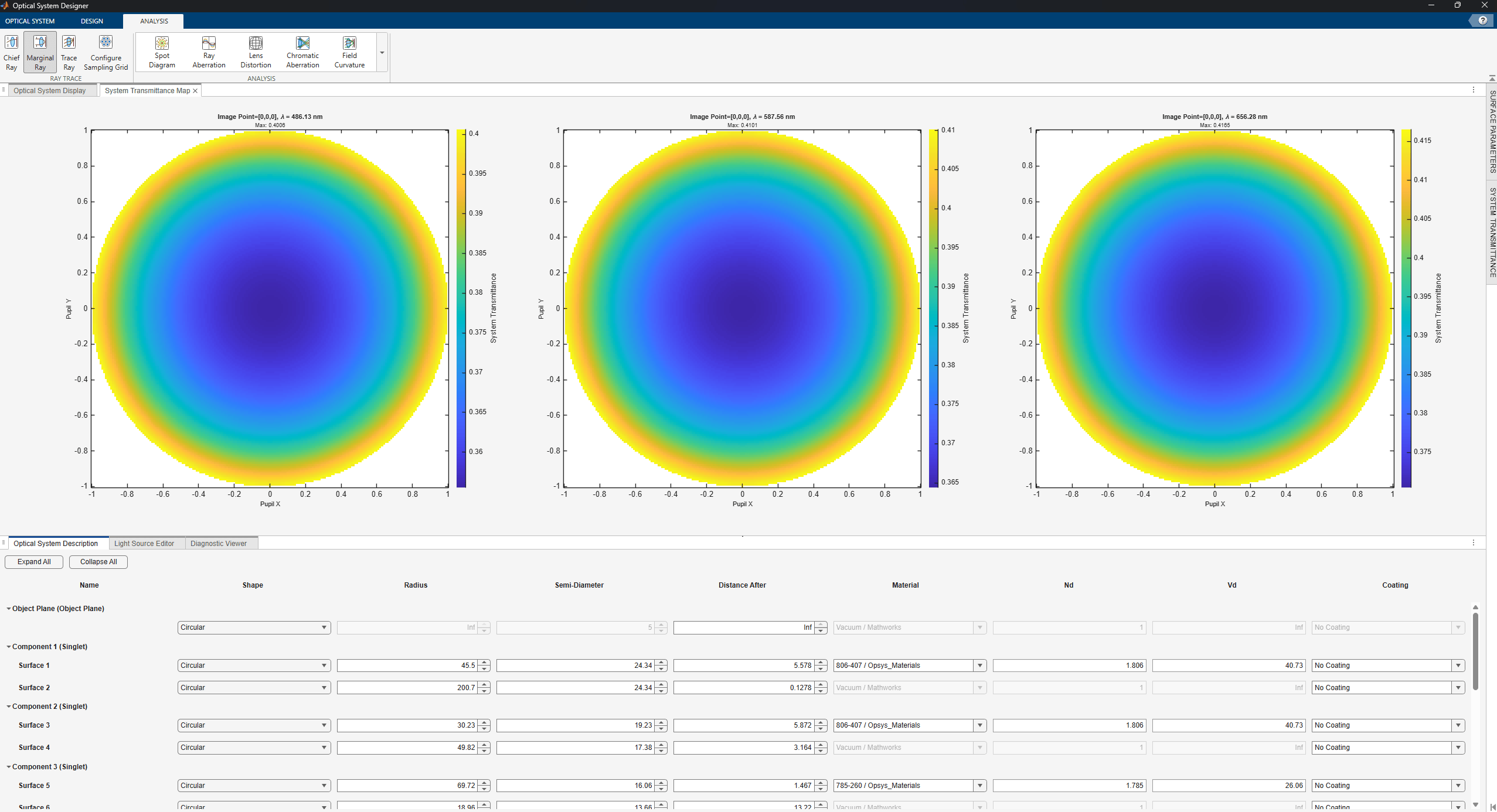Click the Semi-Diameter column header
Screen dimensions: 1497x812
(x=579, y=585)
